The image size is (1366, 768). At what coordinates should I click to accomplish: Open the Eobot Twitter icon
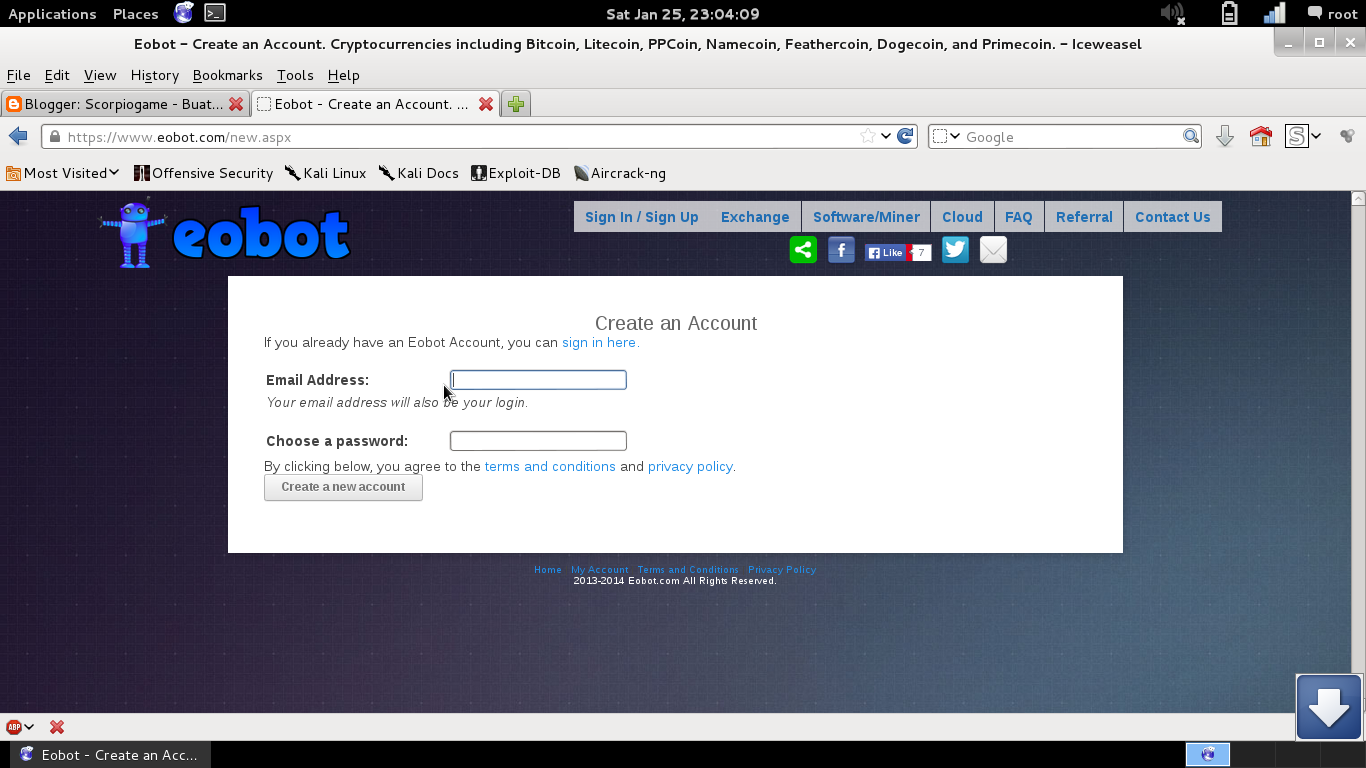coord(955,250)
